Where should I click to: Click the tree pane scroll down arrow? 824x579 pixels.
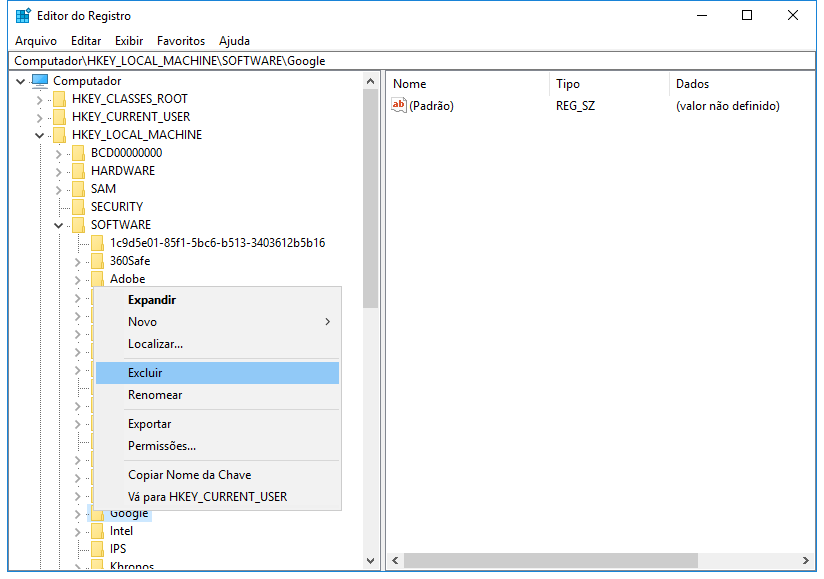click(371, 562)
